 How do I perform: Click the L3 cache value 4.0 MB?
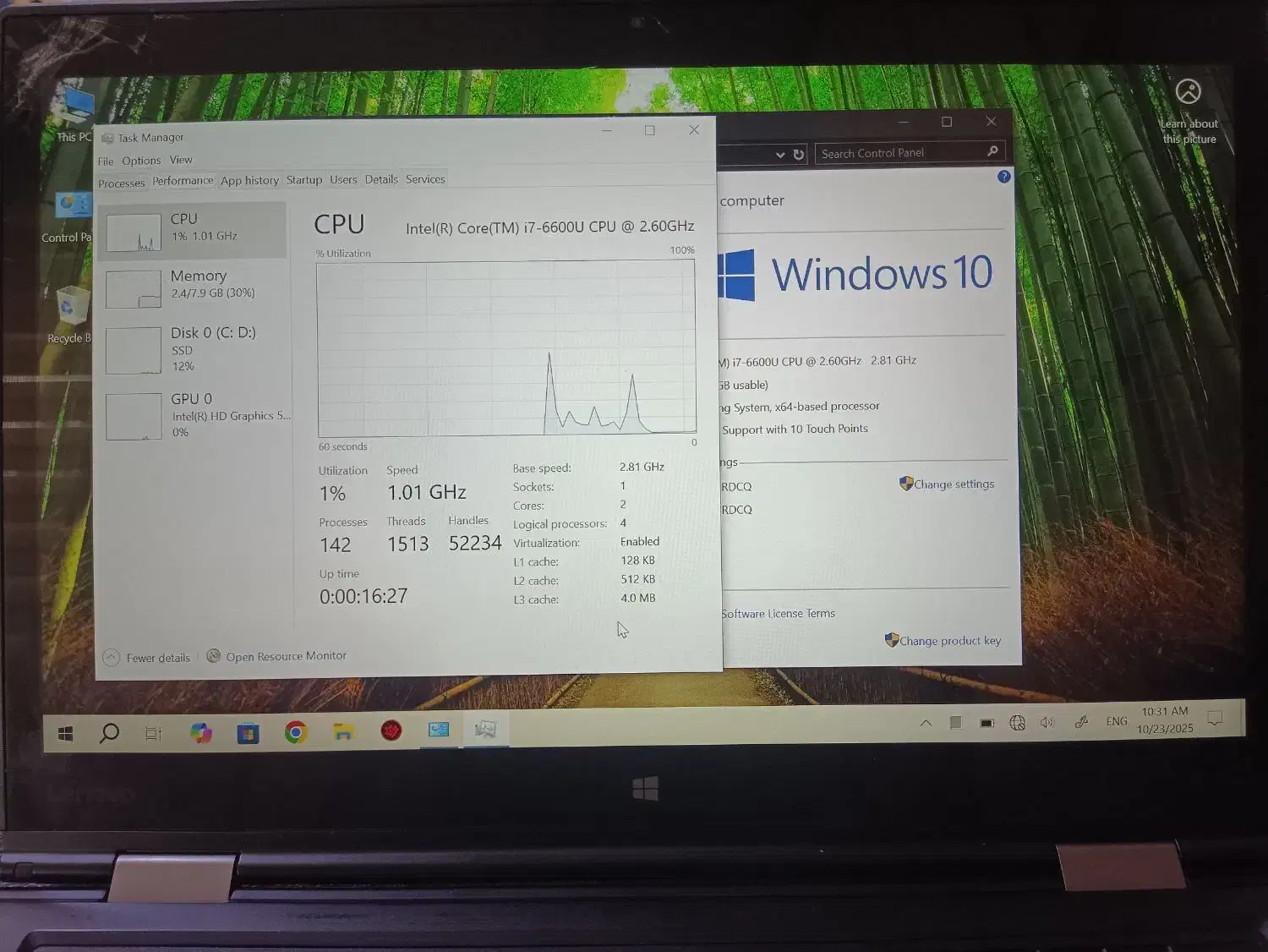pyautogui.click(x=638, y=598)
